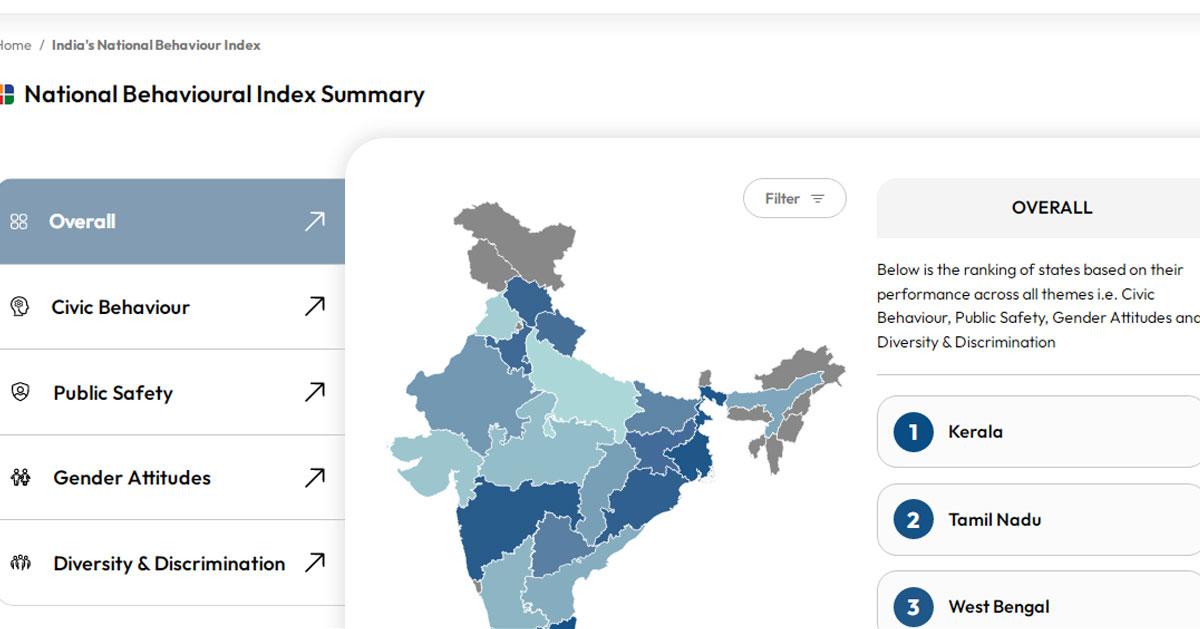Click the arrow icon beside Gender Attitudes
Viewport: 1200px width, 629px height.
[x=313, y=476]
